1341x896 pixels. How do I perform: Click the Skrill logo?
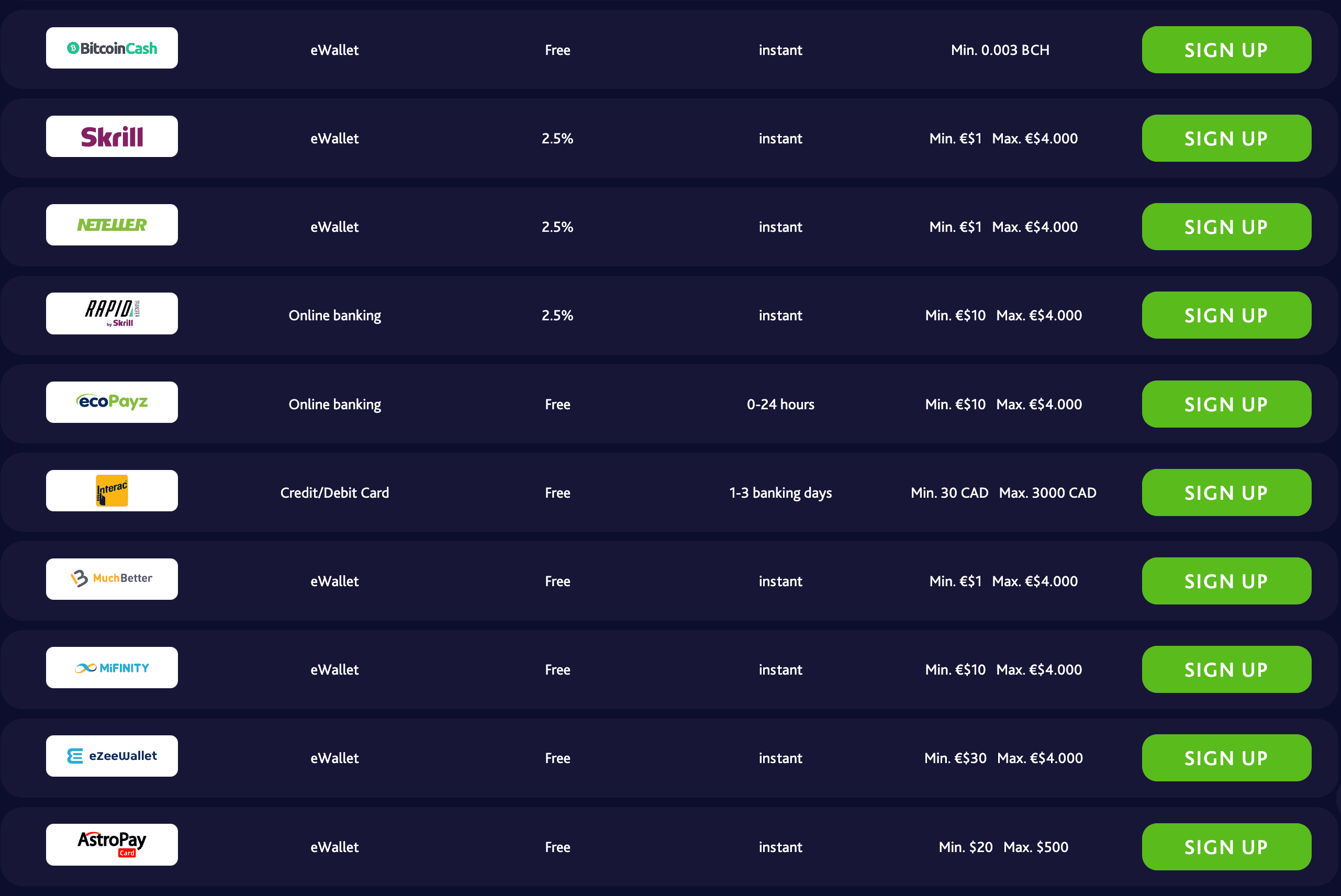112,137
